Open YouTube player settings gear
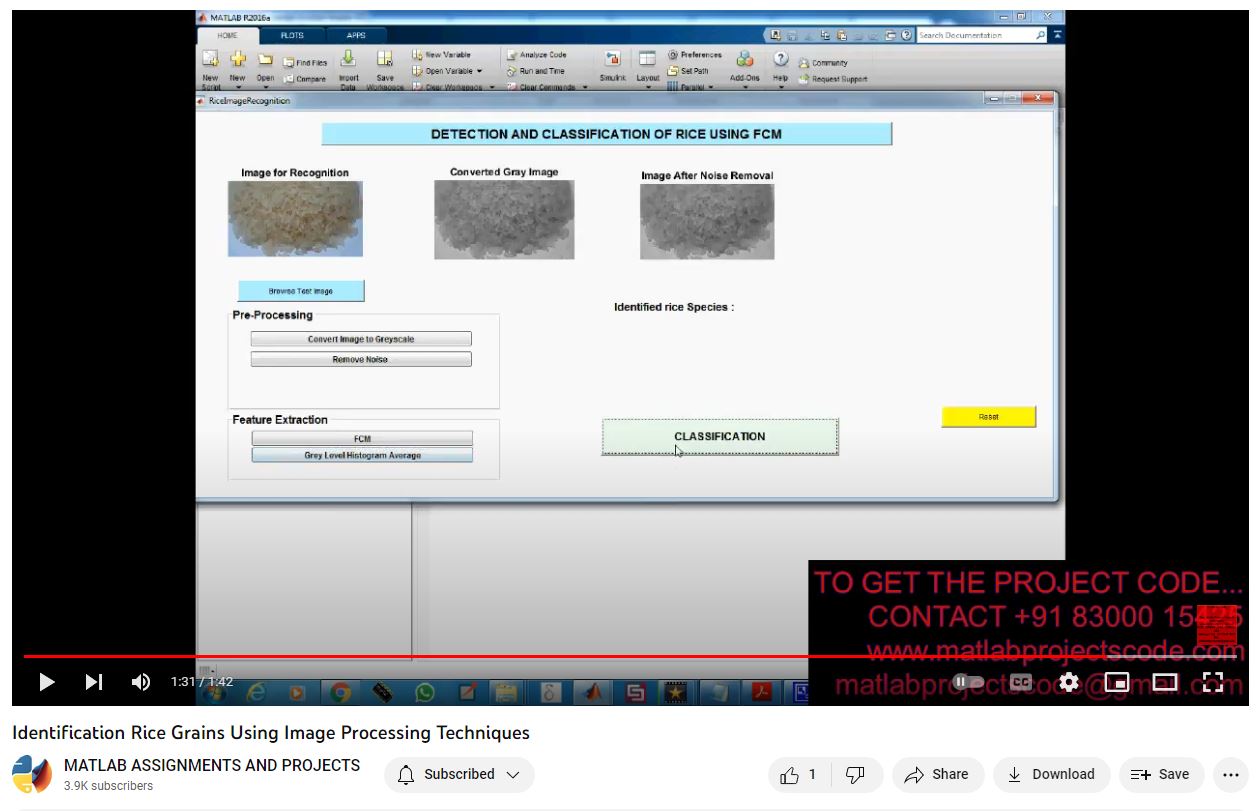The width and height of the screenshot is (1260, 811). pyautogui.click(x=1069, y=682)
